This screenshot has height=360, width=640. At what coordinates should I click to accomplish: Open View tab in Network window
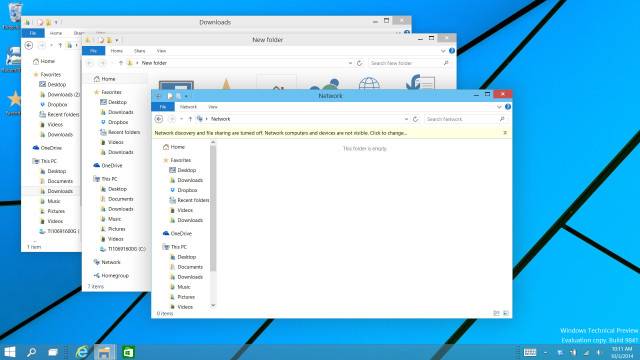(x=213, y=107)
